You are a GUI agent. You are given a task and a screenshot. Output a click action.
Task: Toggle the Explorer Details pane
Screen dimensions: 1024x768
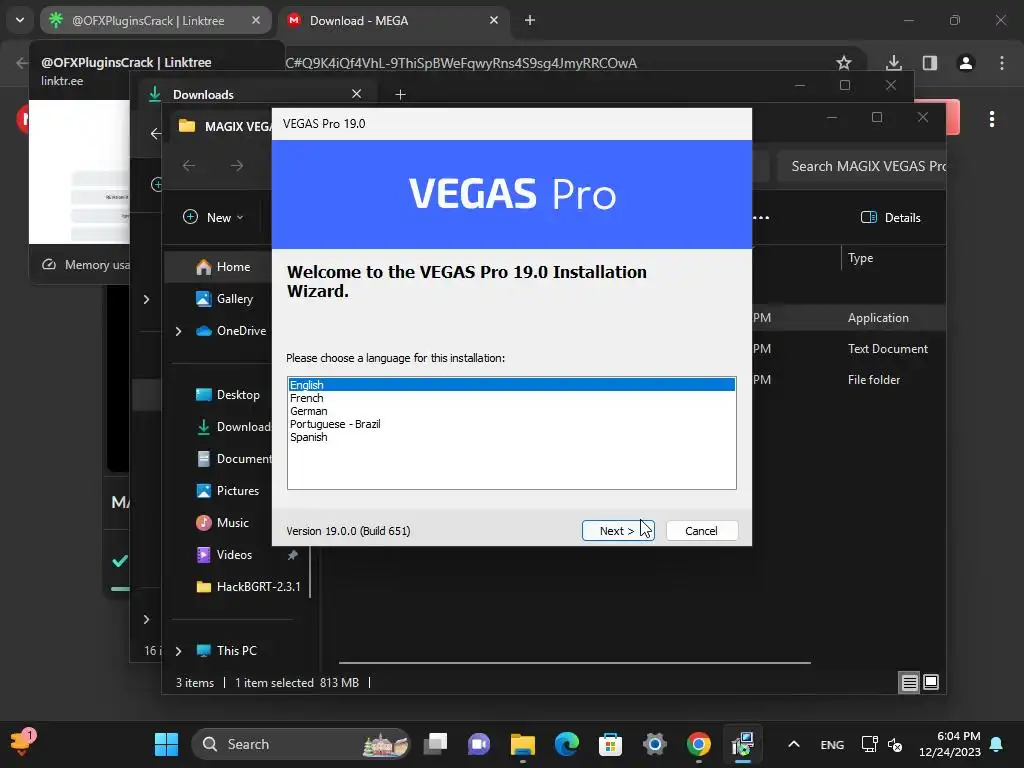(x=890, y=217)
